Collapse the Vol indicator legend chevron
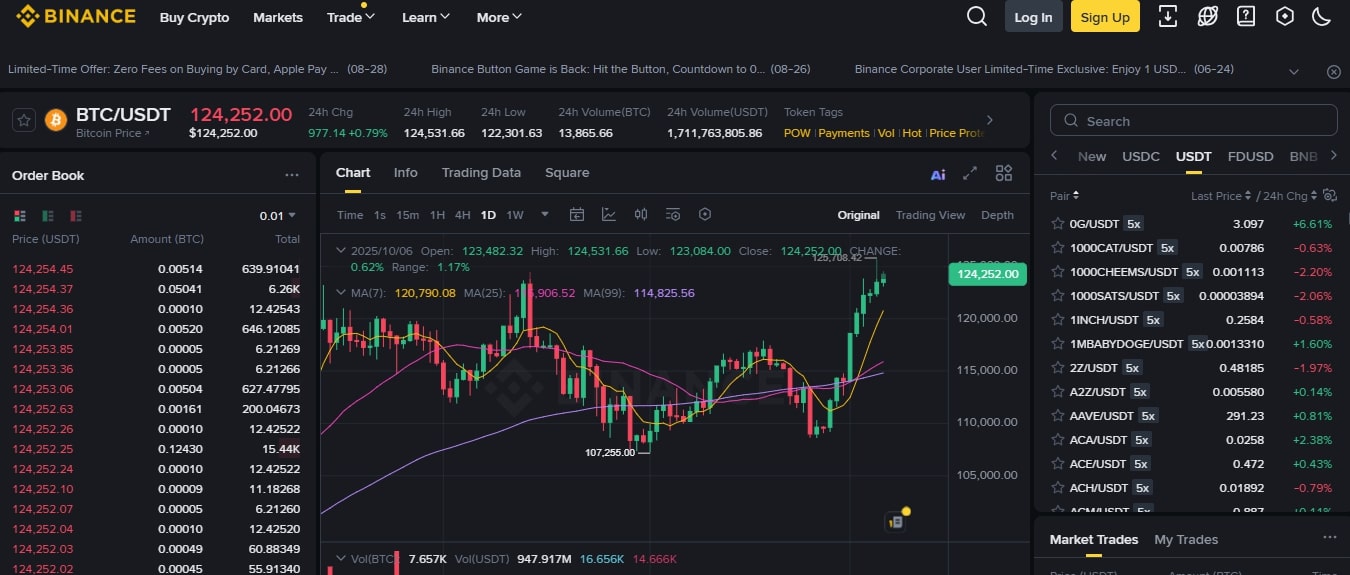The height and width of the screenshot is (575, 1350). [x=341, y=558]
